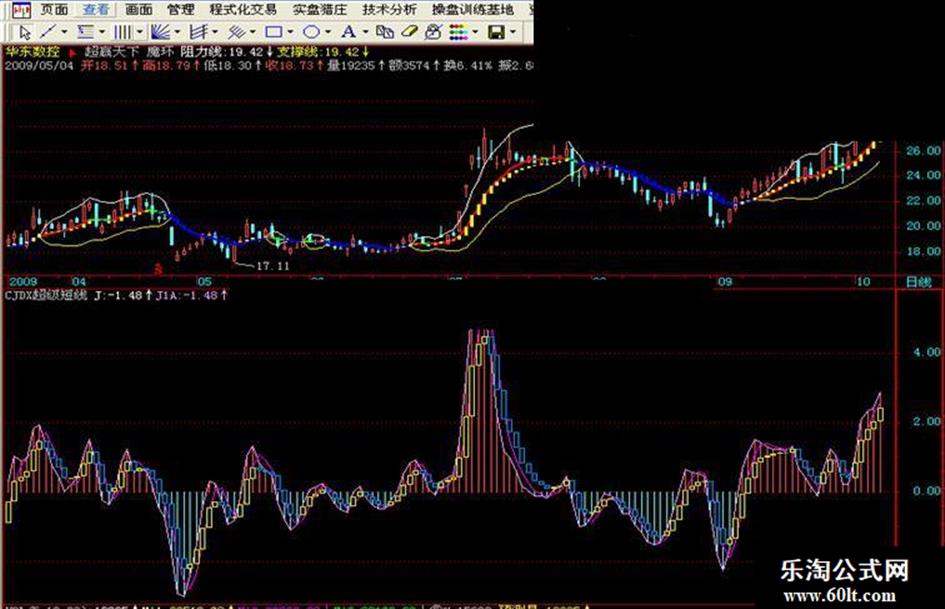Click the 09 month marker on time axis
The width and height of the screenshot is (945, 609).
click(x=725, y=282)
